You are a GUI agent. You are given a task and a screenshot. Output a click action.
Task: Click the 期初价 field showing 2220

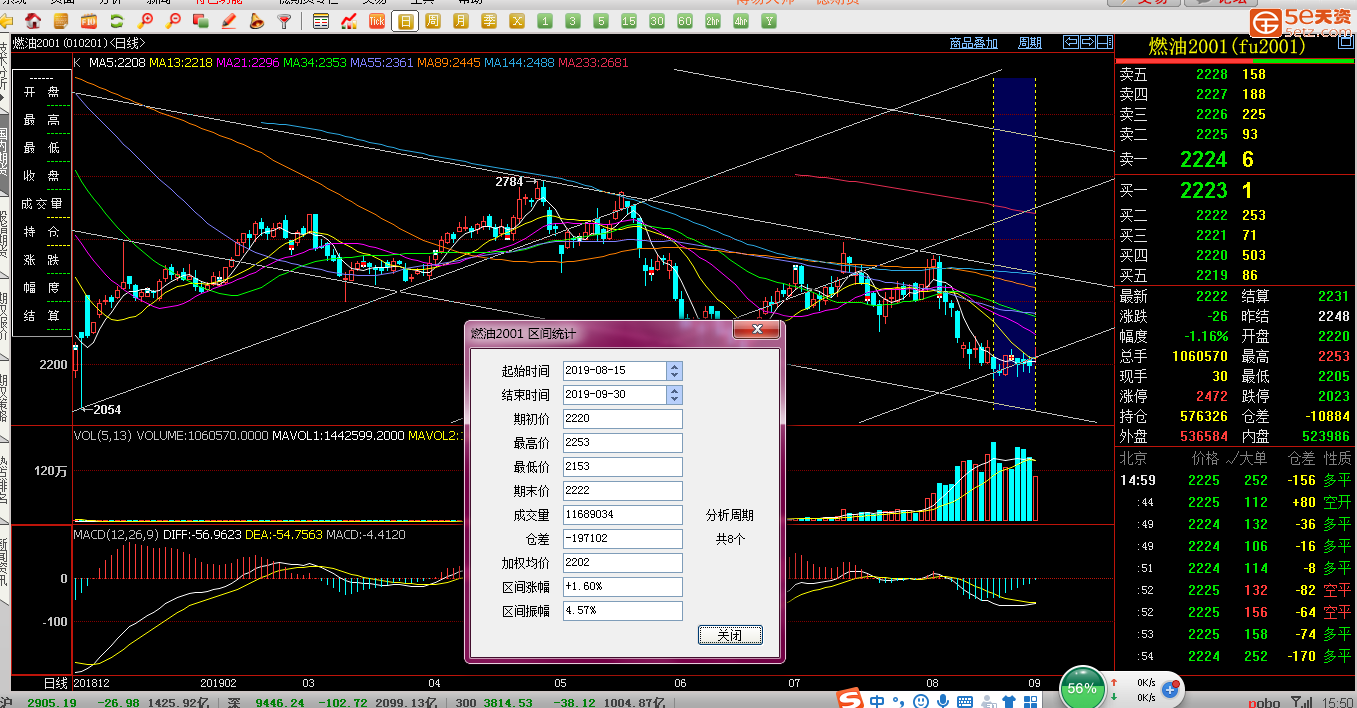coord(623,419)
